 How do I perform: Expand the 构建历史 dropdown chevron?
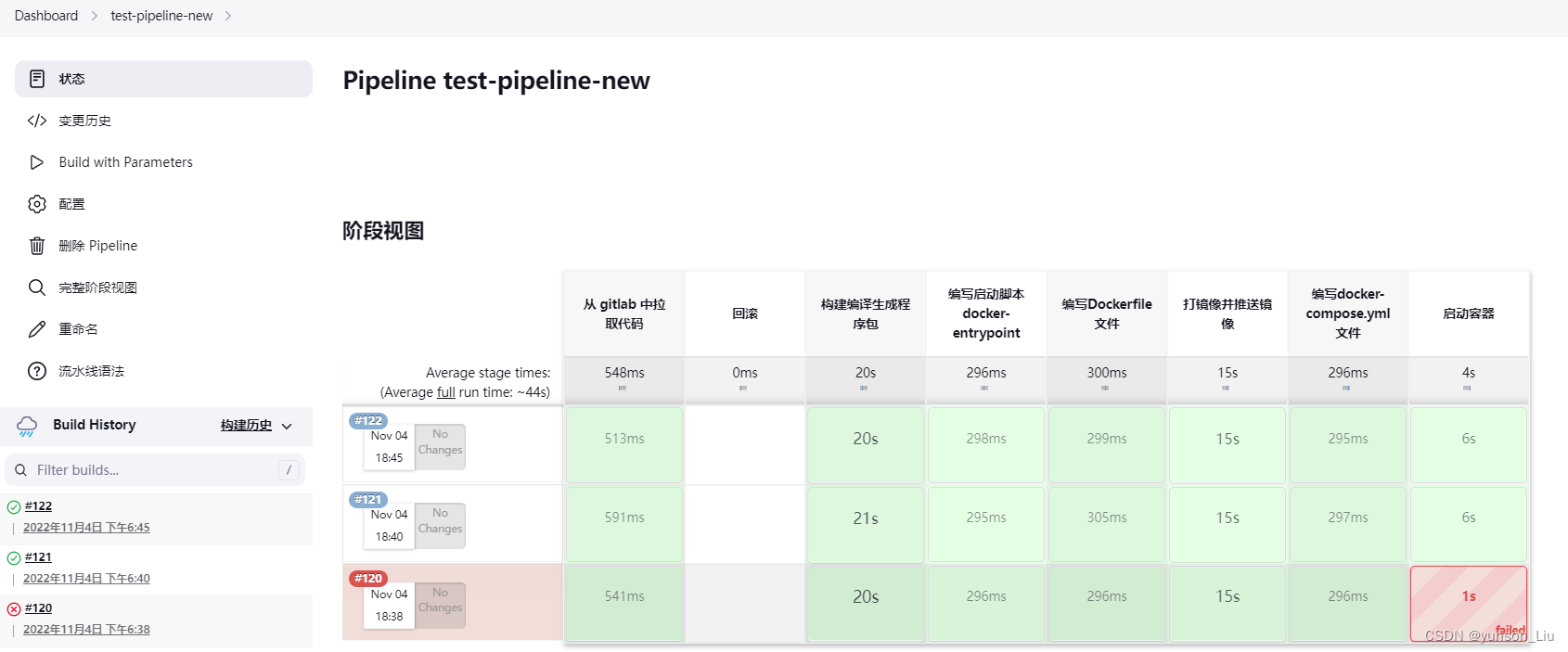tap(287, 427)
